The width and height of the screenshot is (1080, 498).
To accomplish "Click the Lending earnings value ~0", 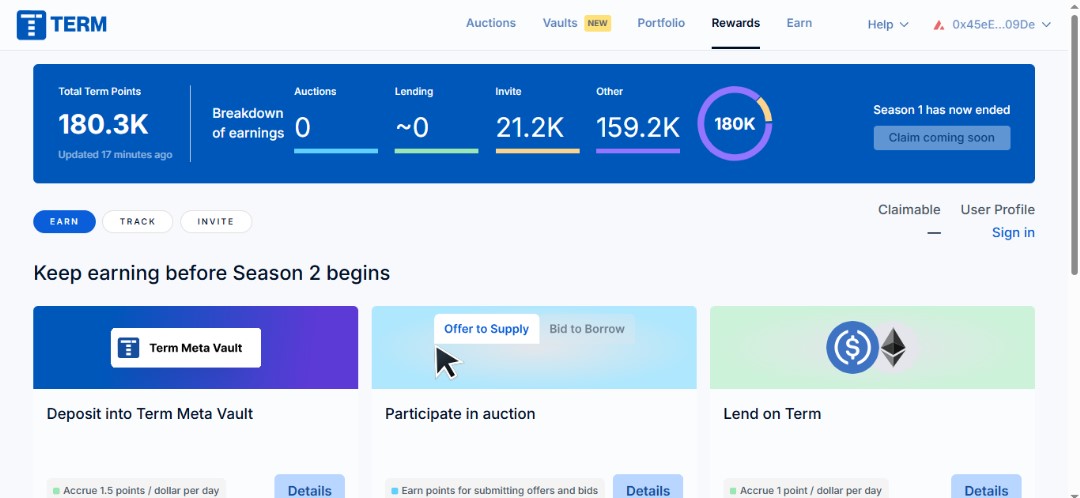I will pos(412,127).
